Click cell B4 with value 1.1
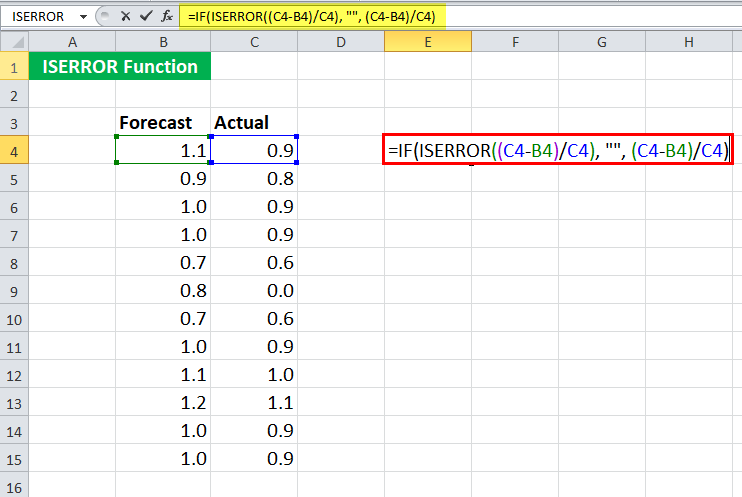This screenshot has width=742, height=497. [x=163, y=150]
